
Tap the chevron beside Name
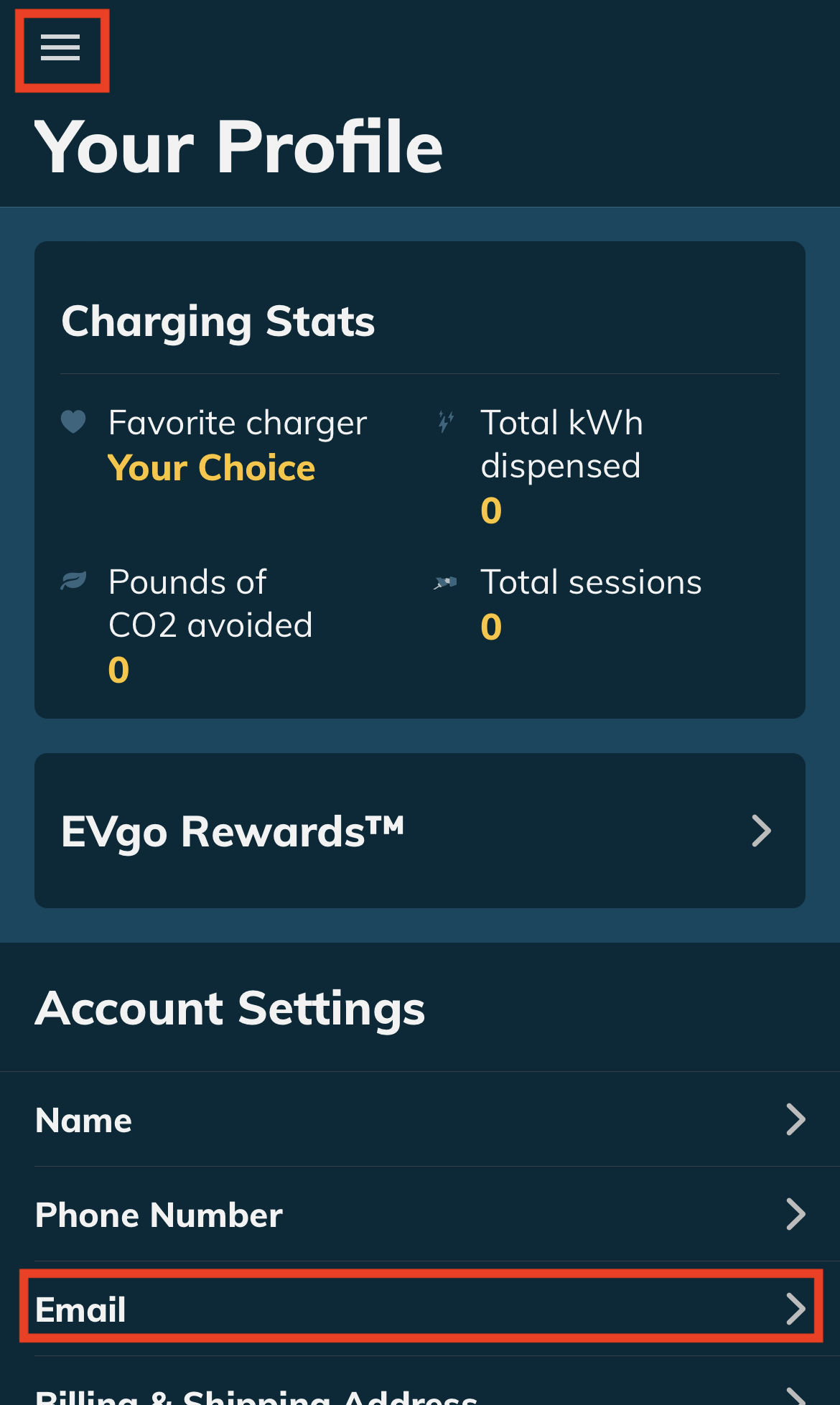tap(795, 1119)
